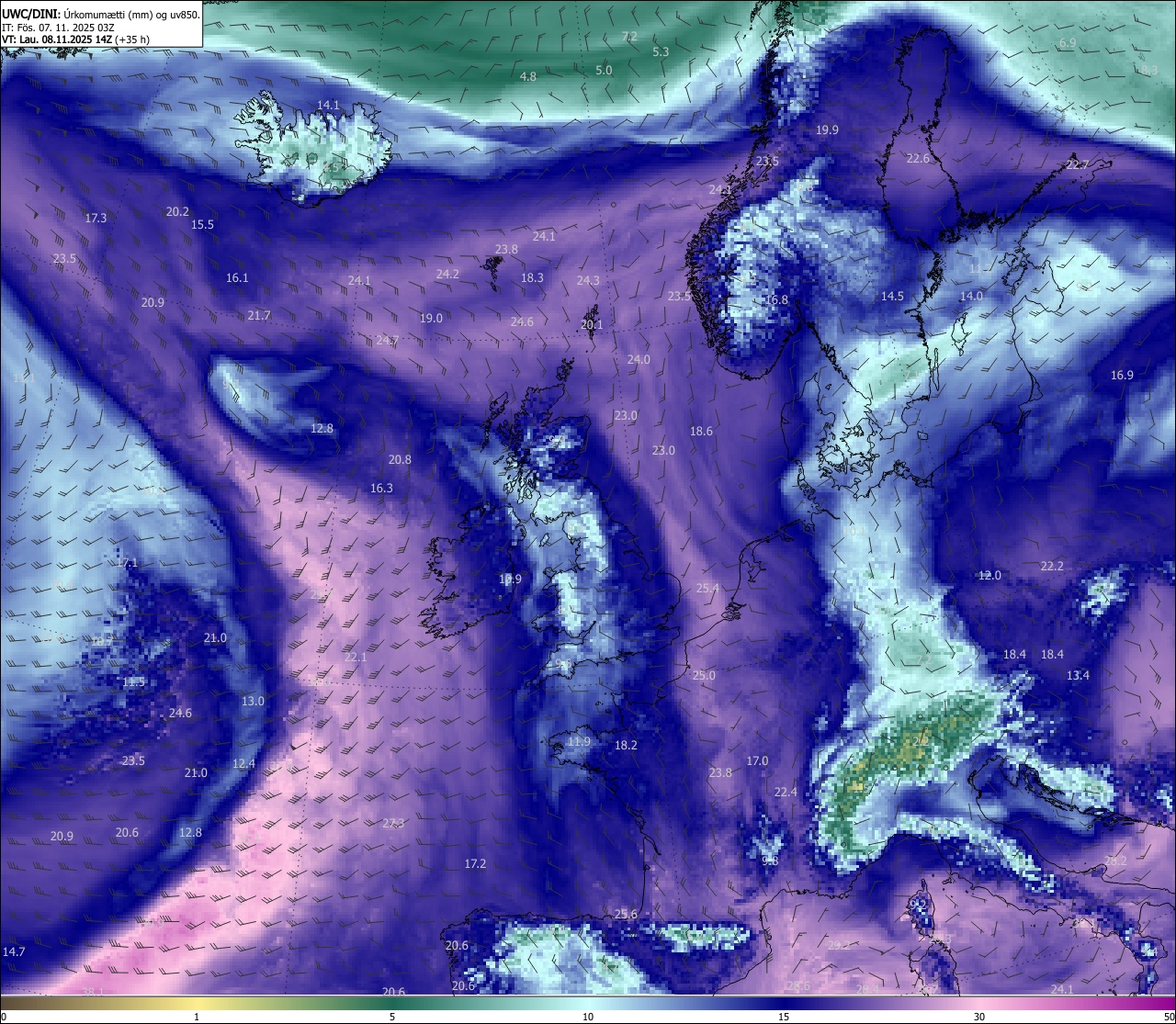The height and width of the screenshot is (1024, 1176).
Task: Click the 16.9 value at right edge
Action: (1122, 376)
